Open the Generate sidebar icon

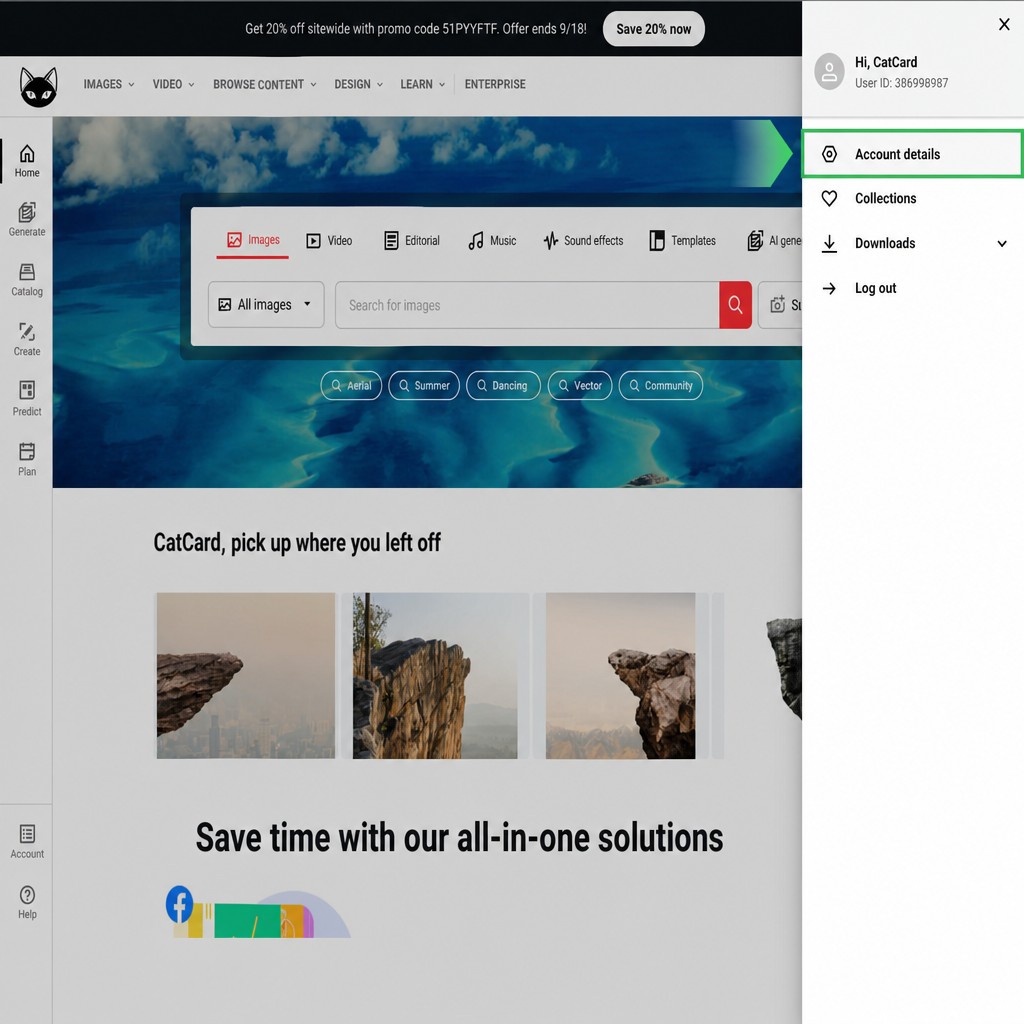coord(27,212)
